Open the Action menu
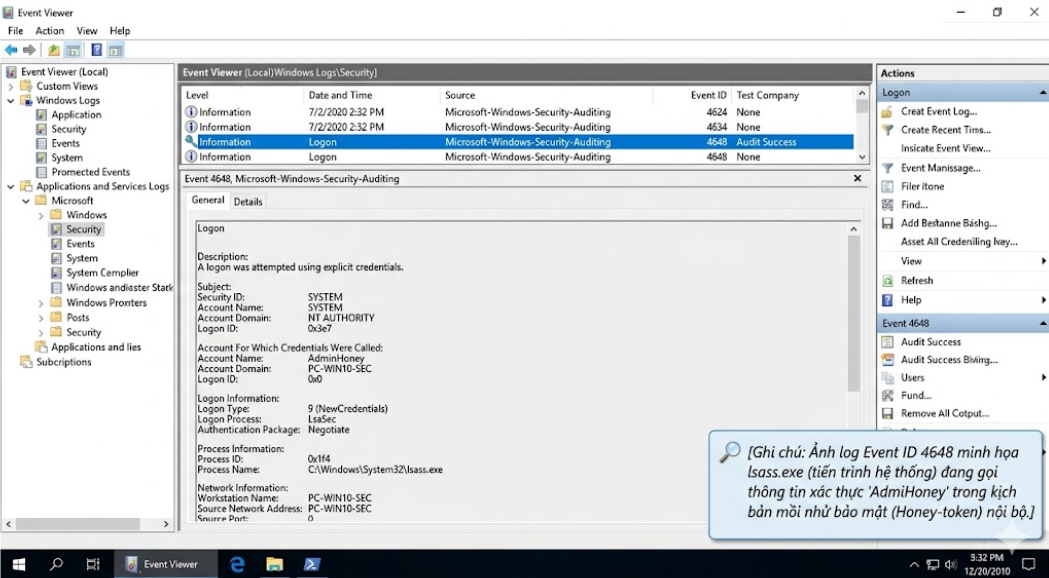1049x578 pixels. tap(50, 31)
